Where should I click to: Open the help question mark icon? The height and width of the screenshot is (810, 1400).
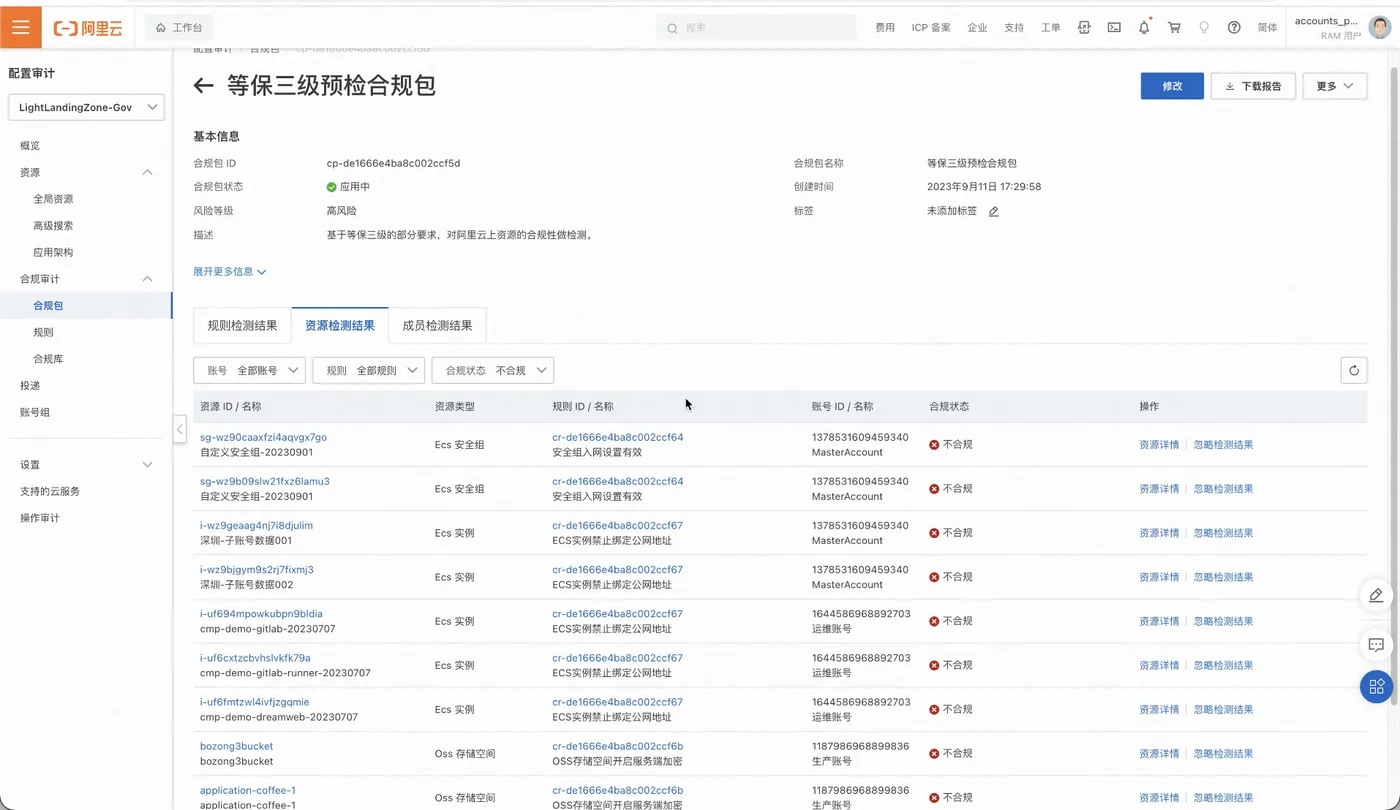1234,28
